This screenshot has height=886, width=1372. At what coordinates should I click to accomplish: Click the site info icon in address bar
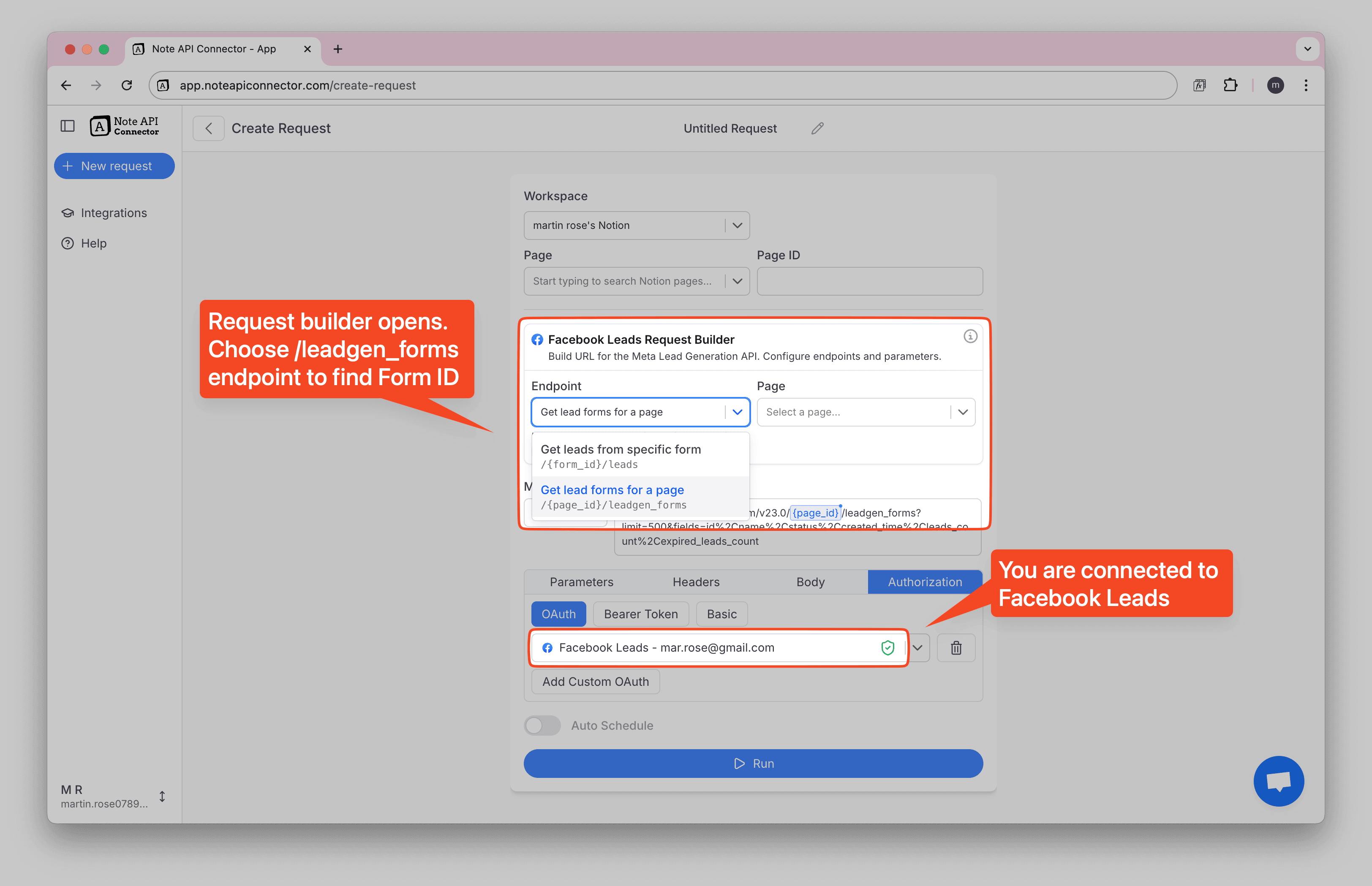163,85
